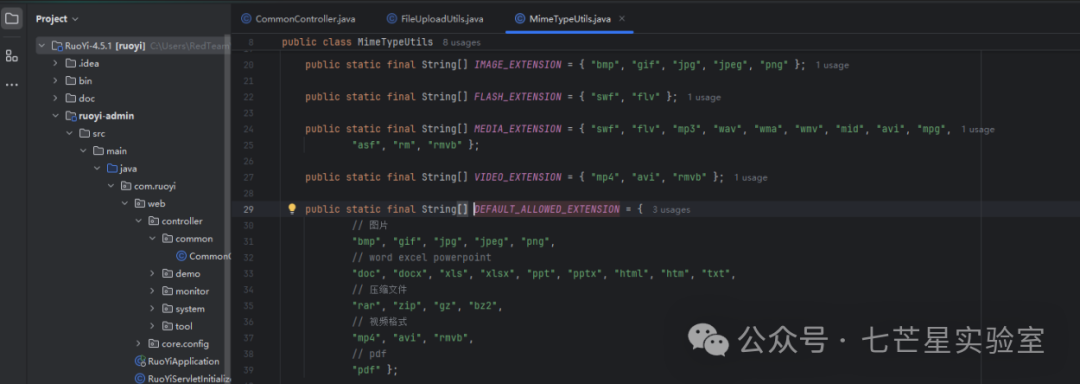
Task: Select the doc folder icon
Action: click(x=70, y=98)
